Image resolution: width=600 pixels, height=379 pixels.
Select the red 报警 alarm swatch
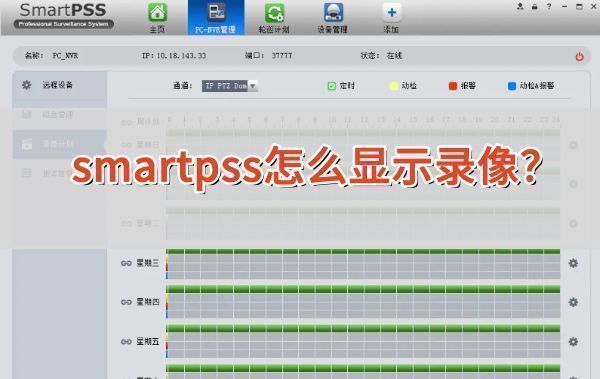[x=453, y=86]
